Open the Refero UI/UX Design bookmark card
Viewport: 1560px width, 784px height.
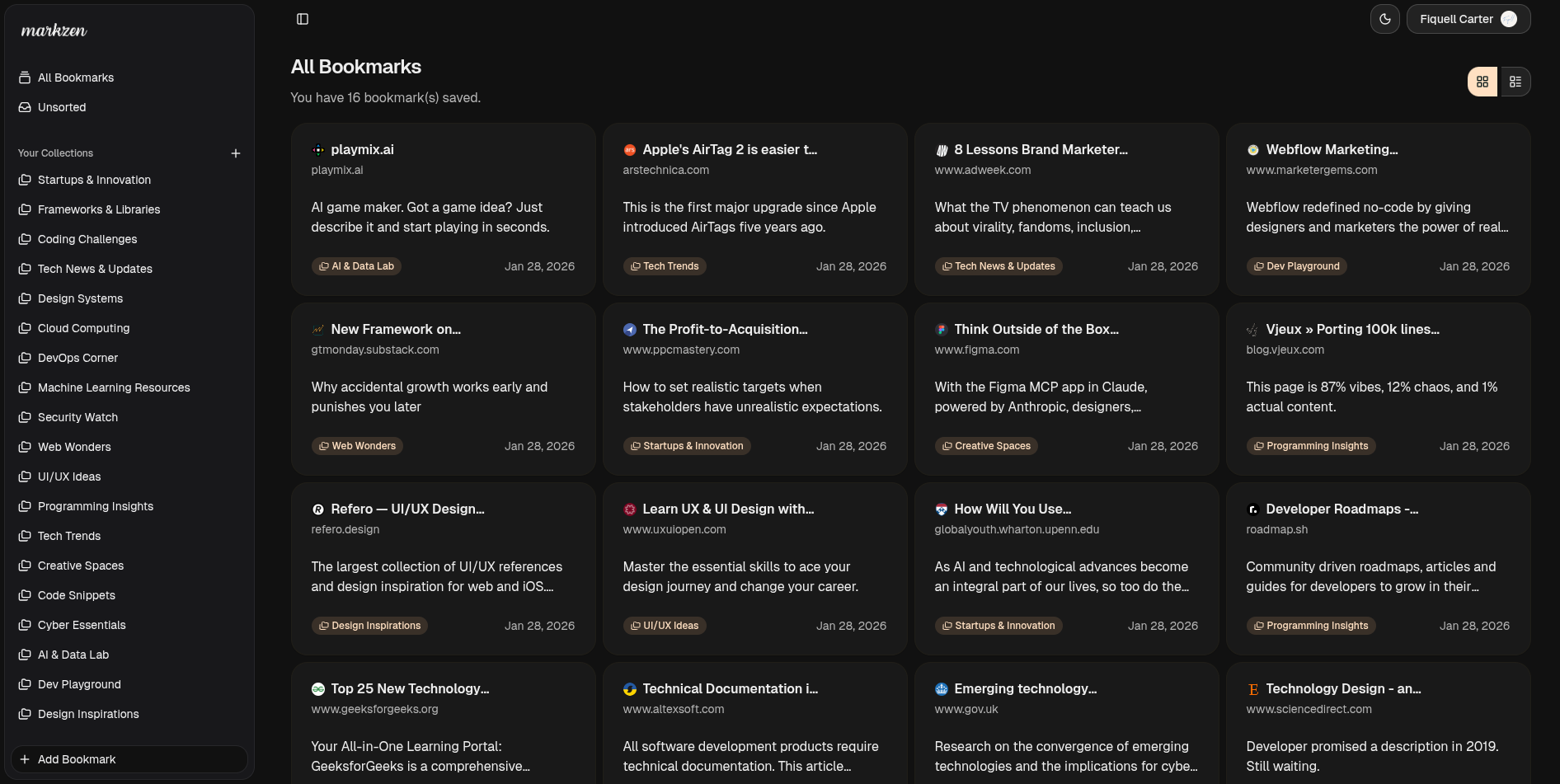[443, 567]
